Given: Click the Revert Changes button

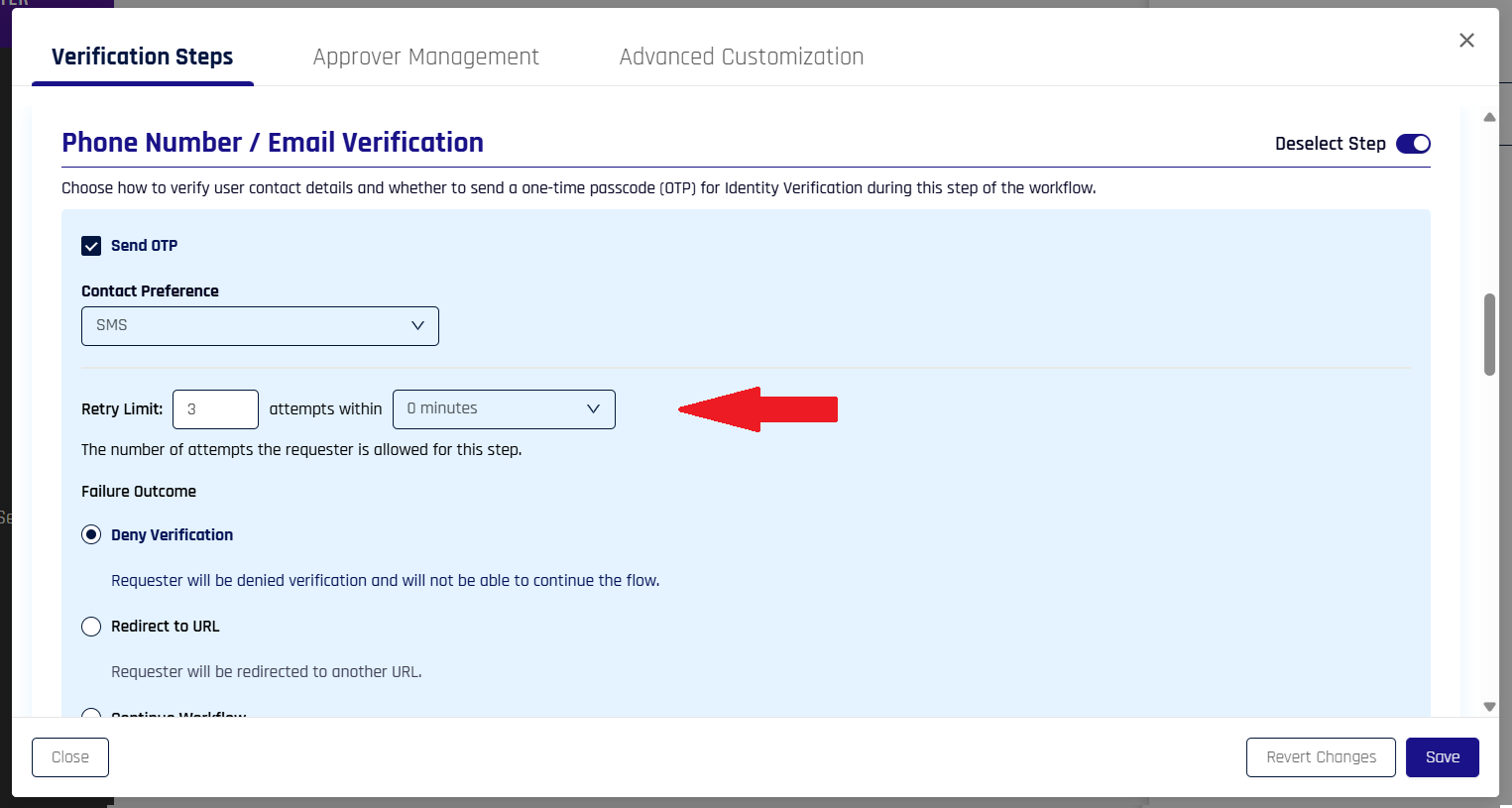Looking at the screenshot, I should 1321,757.
